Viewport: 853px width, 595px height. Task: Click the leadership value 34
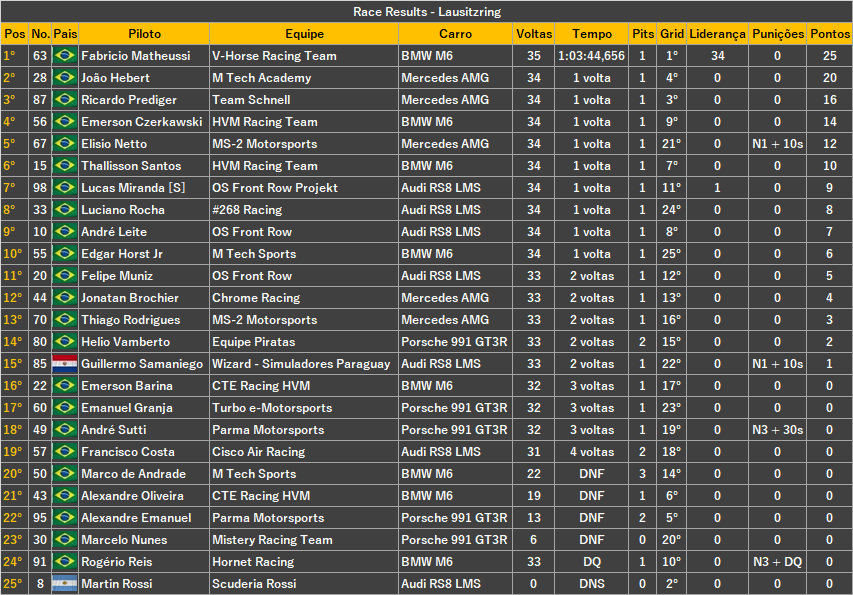[717, 55]
